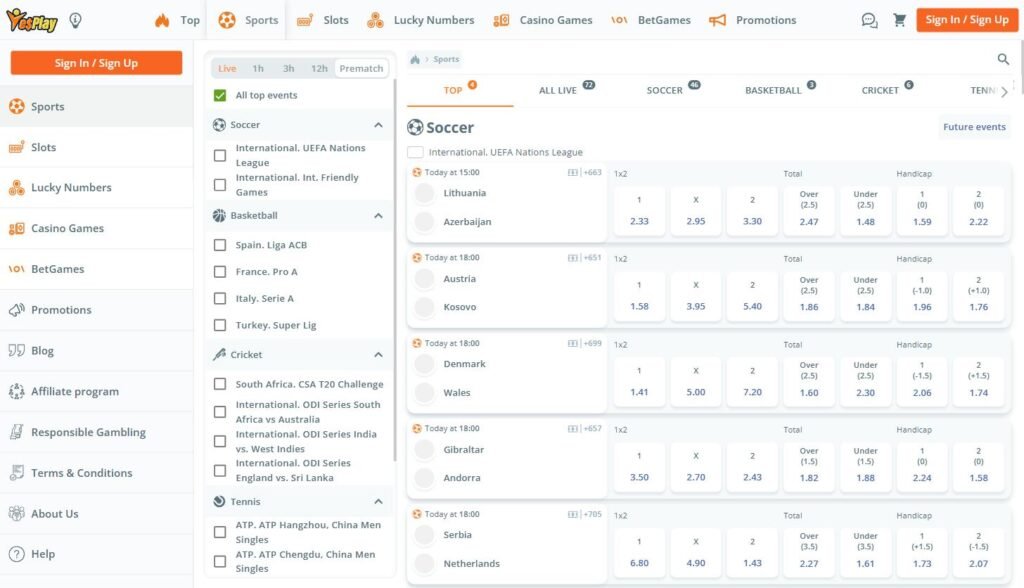Switch to the ALL LIVE tab
This screenshot has width=1024, height=588.
[566, 90]
